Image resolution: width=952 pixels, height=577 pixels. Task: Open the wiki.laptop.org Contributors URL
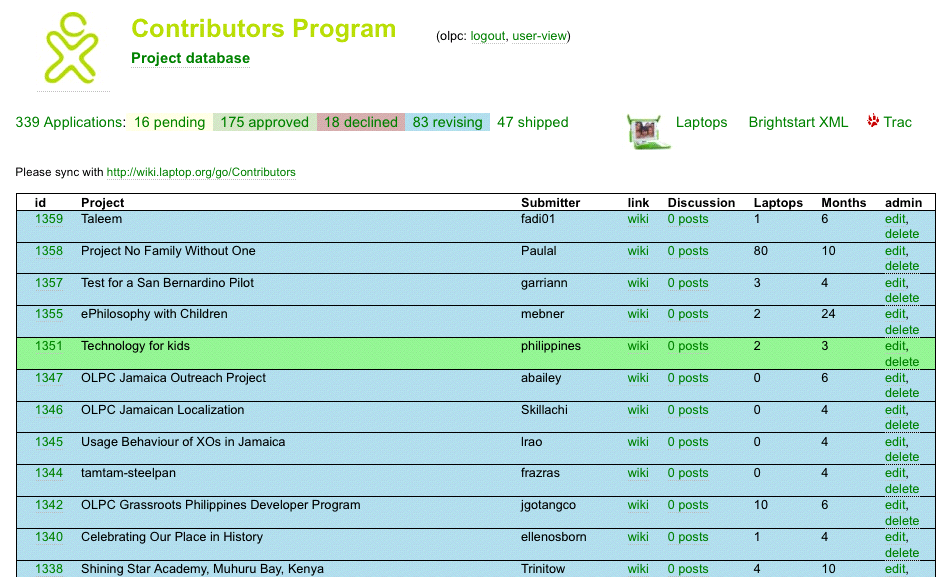201,172
